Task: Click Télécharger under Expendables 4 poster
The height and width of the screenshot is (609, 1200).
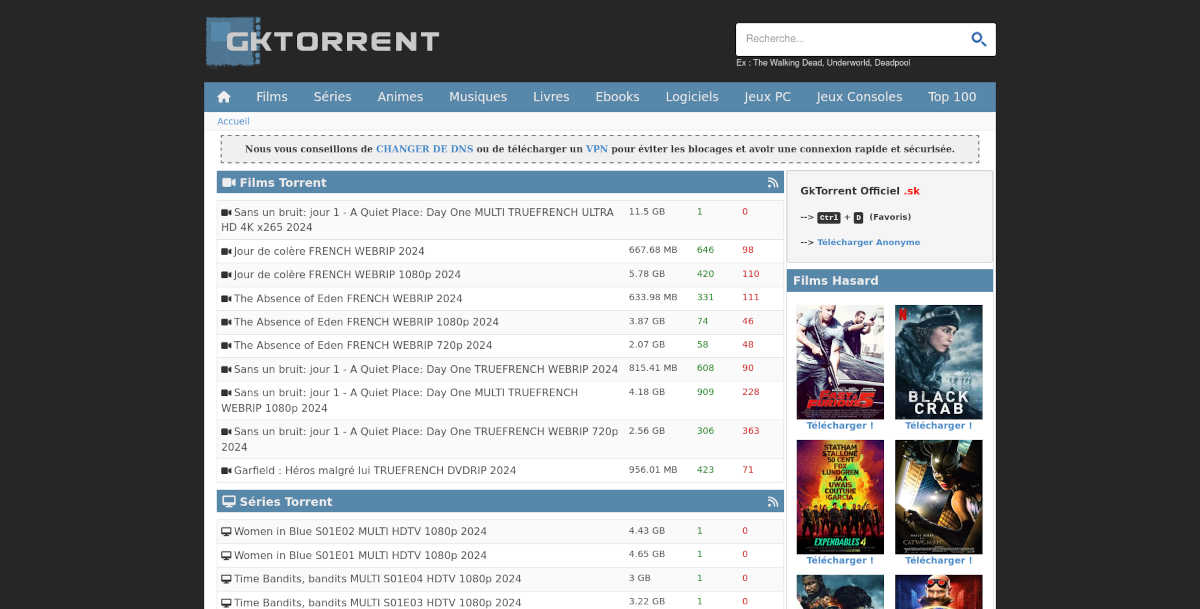Action: coord(840,561)
